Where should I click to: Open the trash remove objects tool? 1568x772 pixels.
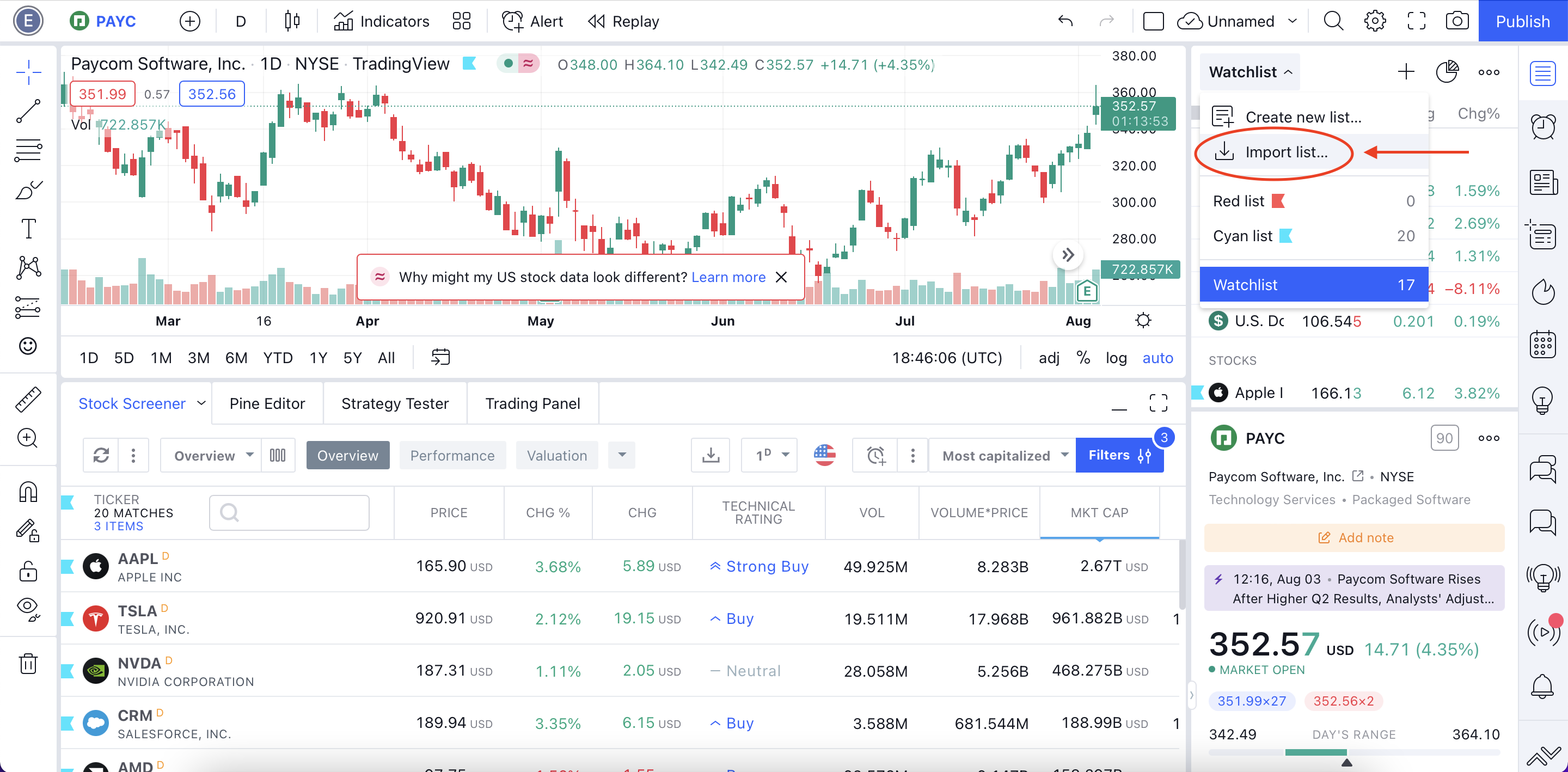28,664
